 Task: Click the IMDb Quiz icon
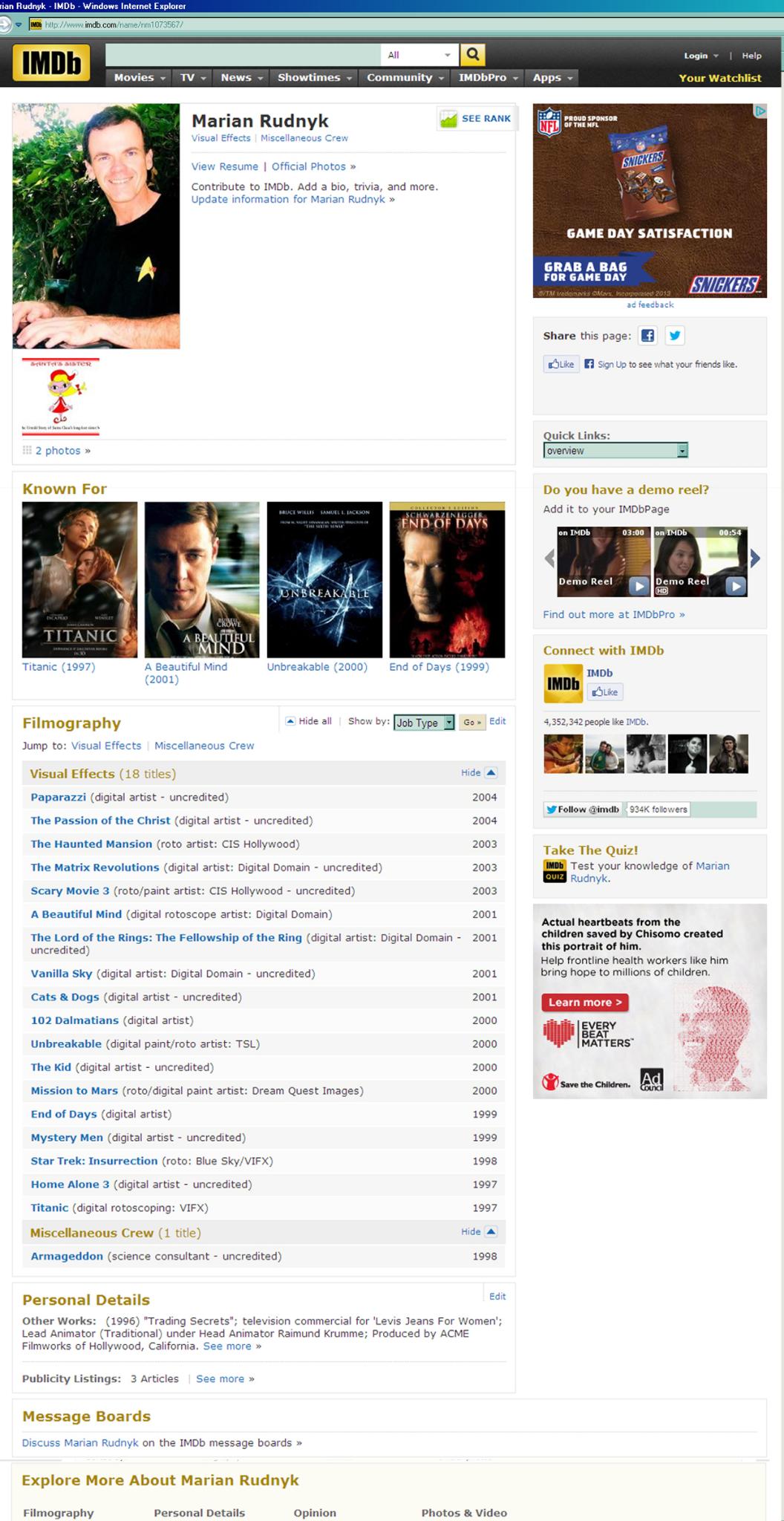point(555,871)
